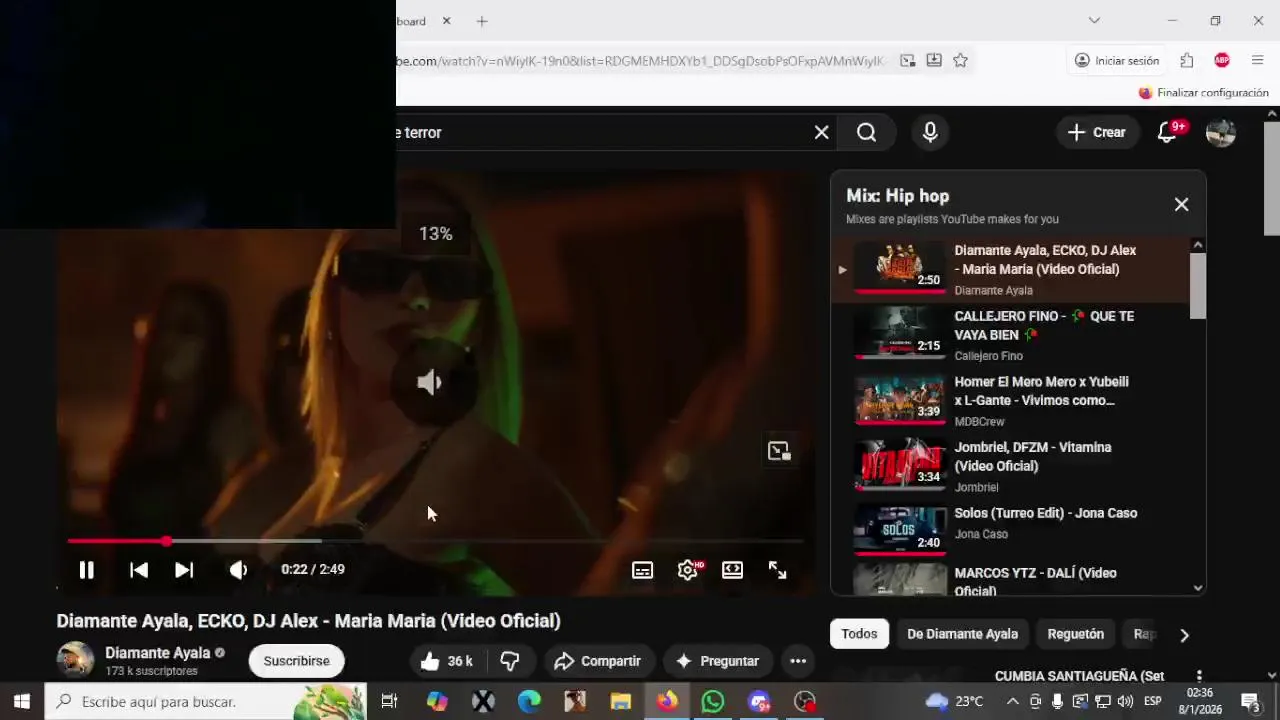Open the Preguntar button
The image size is (1280, 720).
click(x=718, y=661)
